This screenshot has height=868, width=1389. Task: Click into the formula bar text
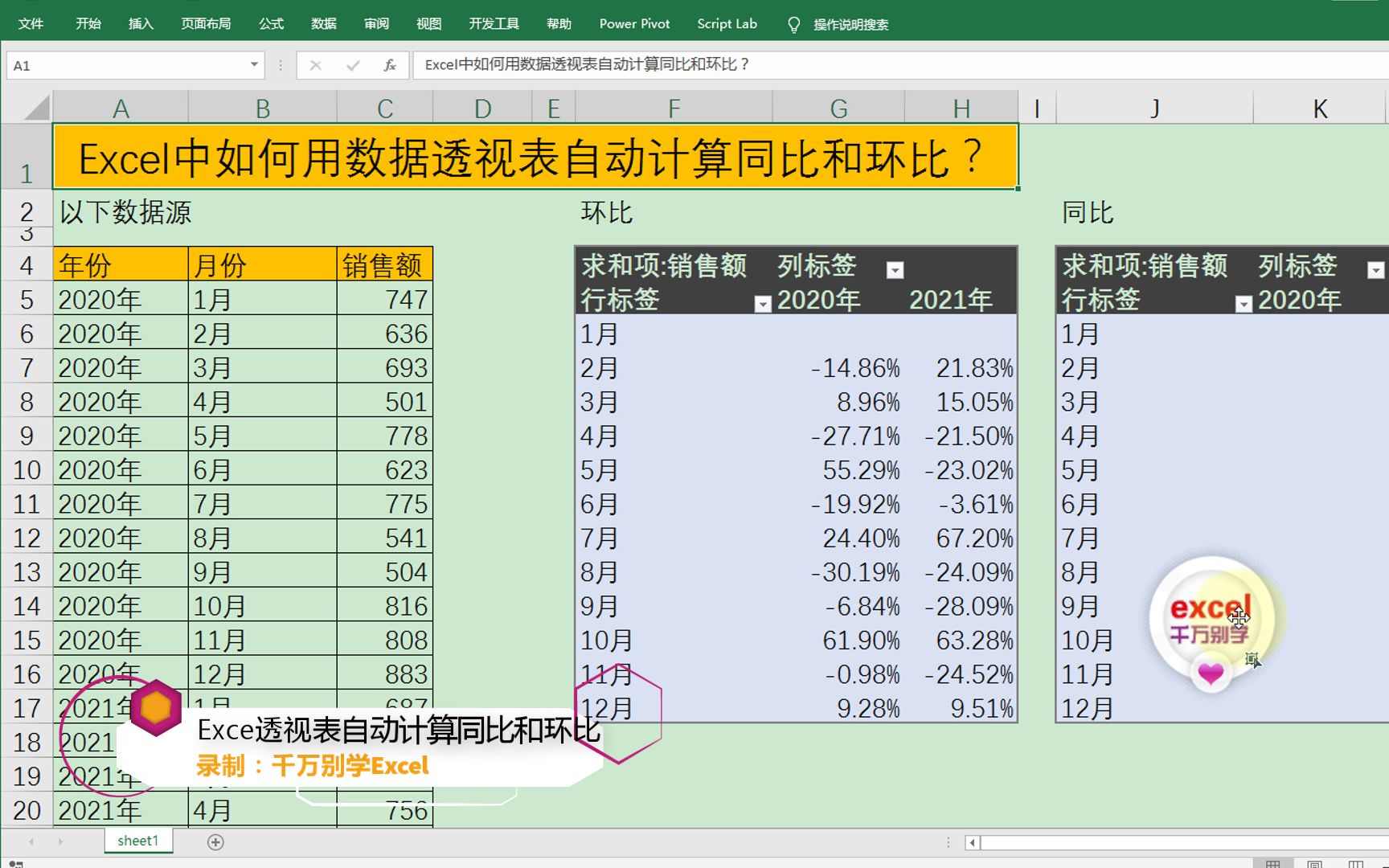(x=900, y=65)
